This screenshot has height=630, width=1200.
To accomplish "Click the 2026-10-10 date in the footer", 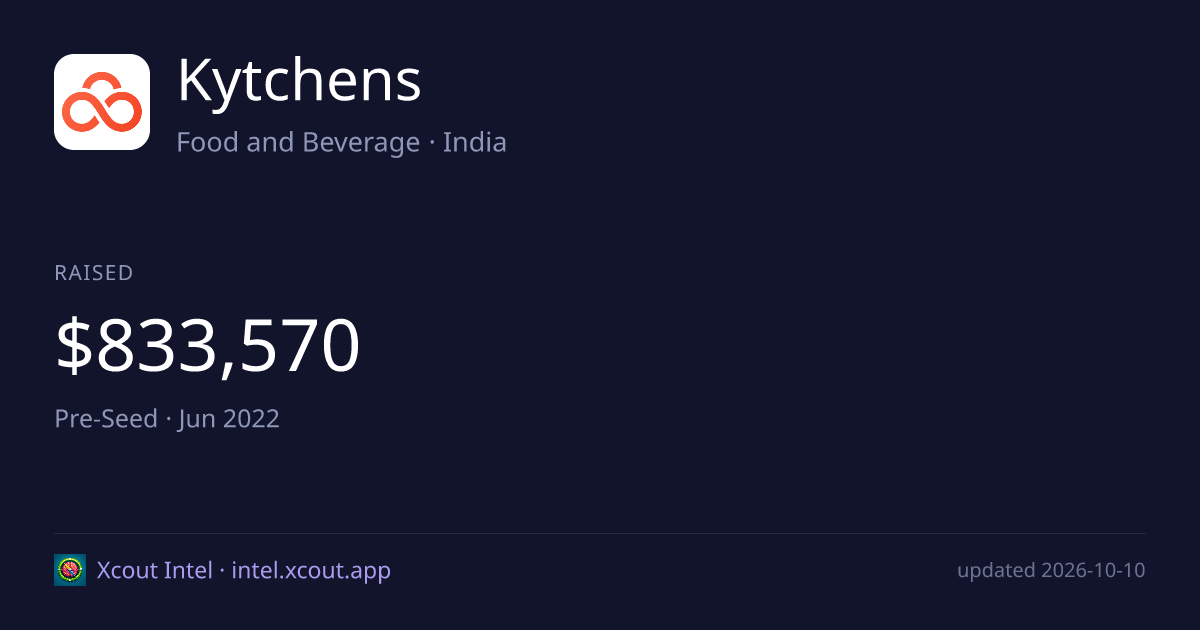I will [x=1093, y=570].
